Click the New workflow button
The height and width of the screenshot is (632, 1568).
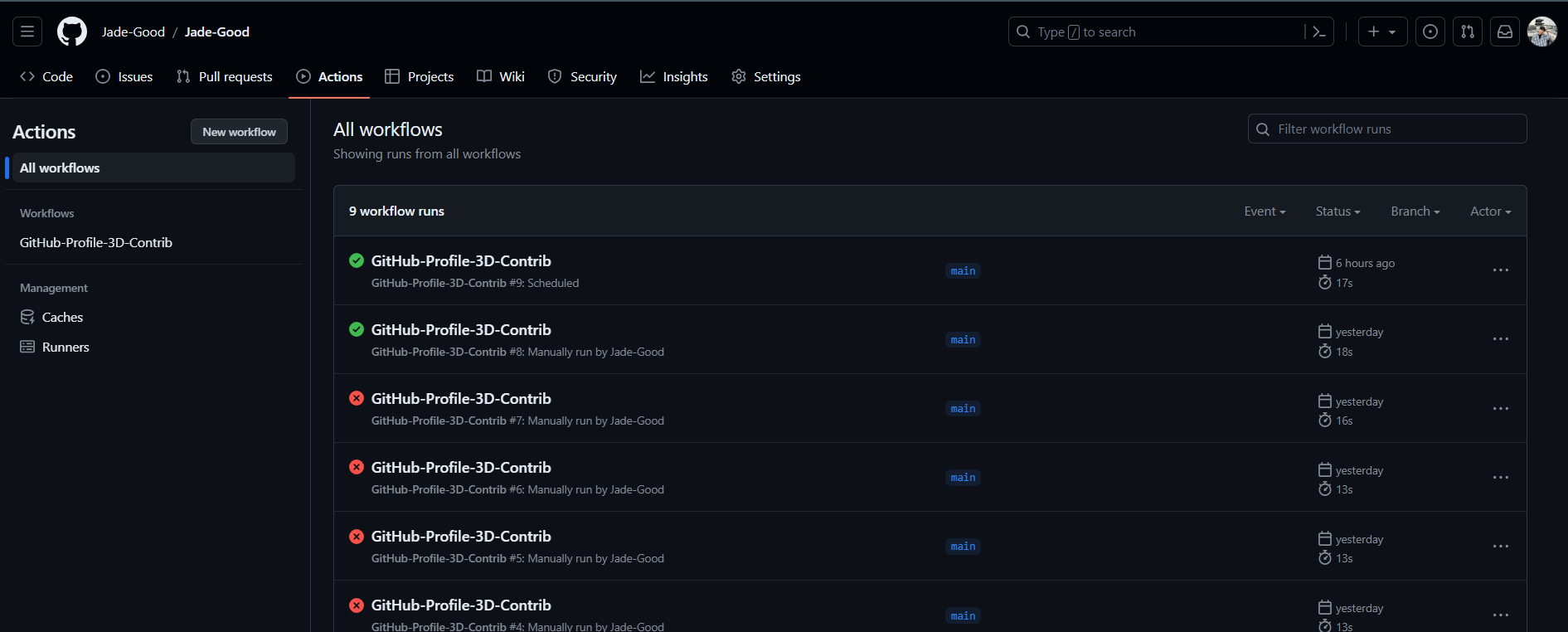tap(240, 132)
